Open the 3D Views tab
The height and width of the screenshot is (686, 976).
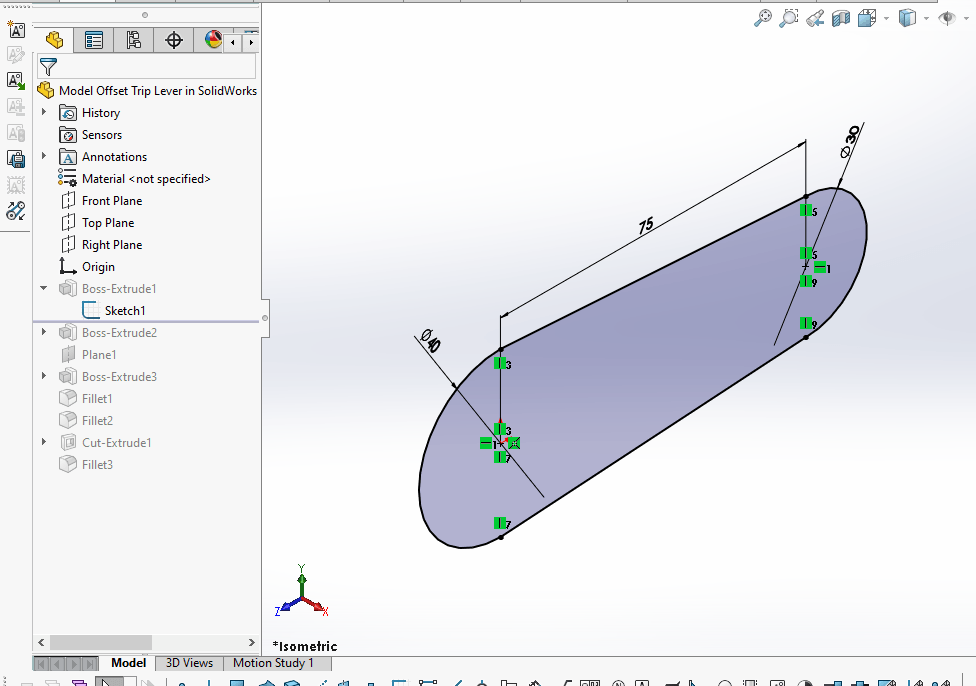[x=188, y=663]
